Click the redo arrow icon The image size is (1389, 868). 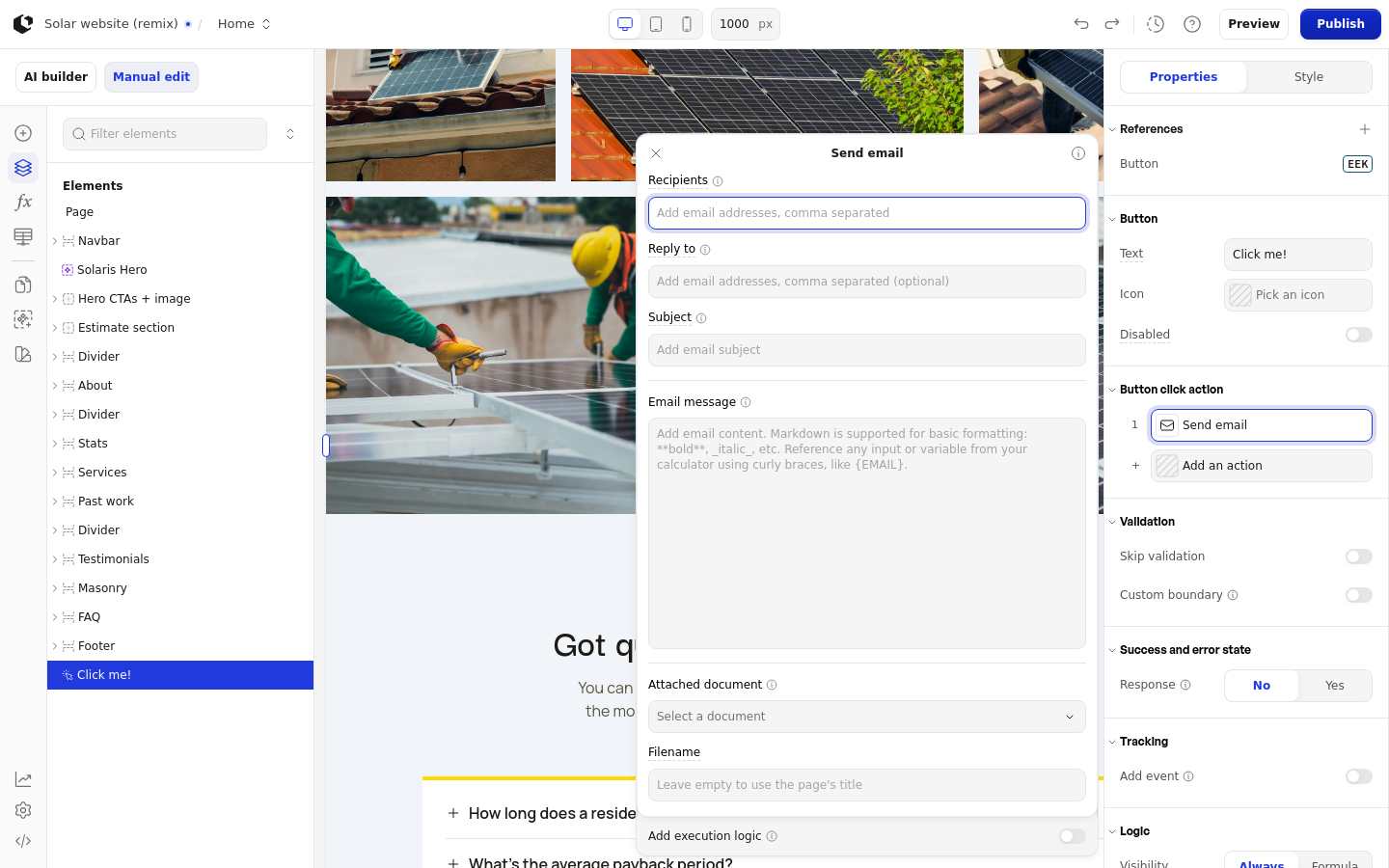[1112, 24]
